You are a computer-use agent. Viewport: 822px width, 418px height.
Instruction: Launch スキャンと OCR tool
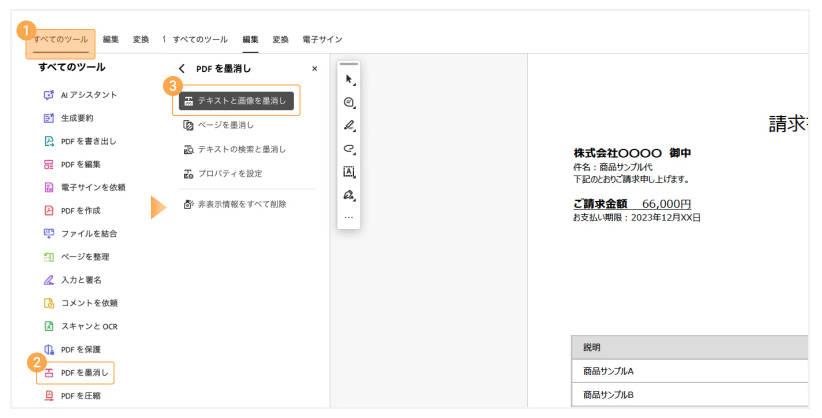pyautogui.click(x=81, y=326)
